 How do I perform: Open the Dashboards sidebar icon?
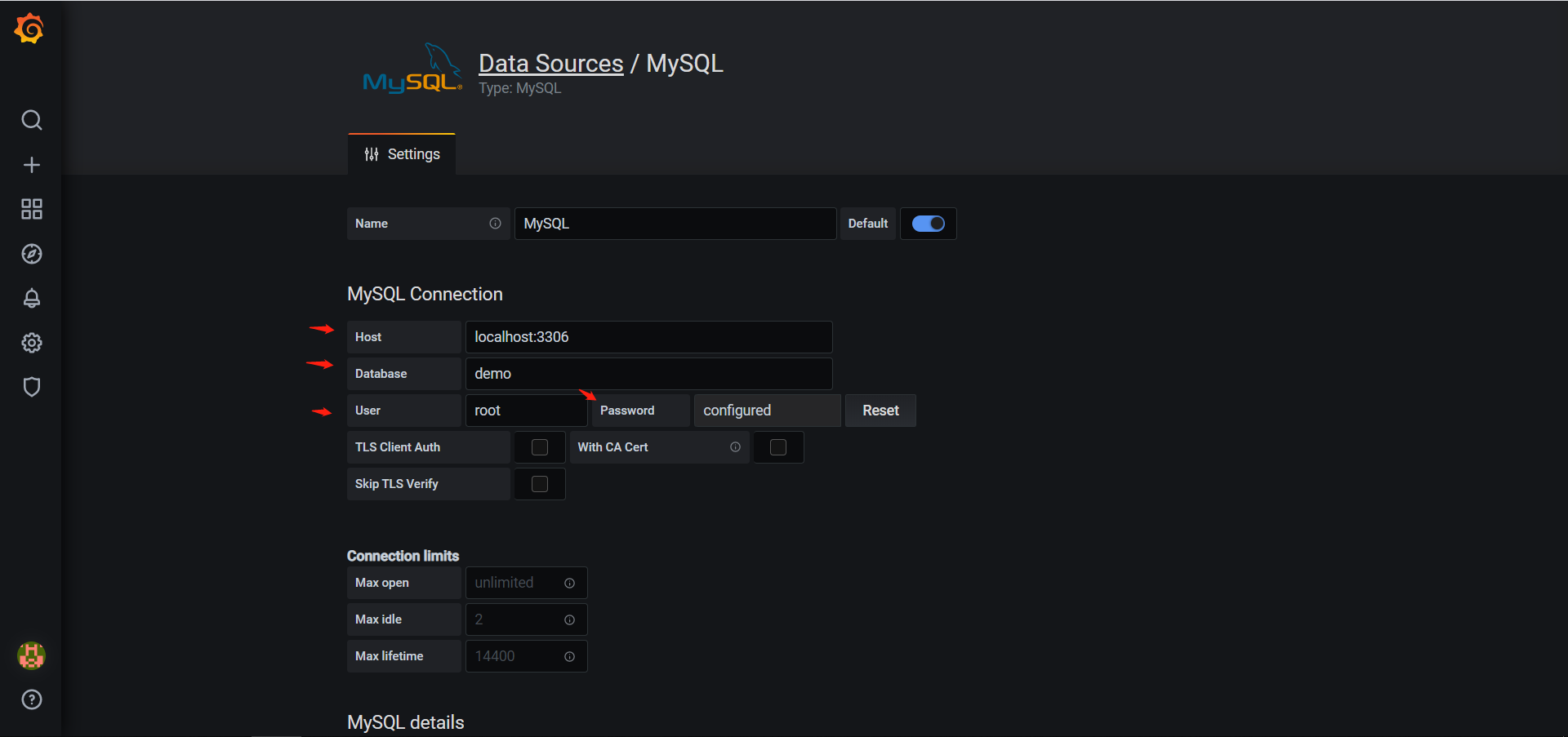point(31,209)
